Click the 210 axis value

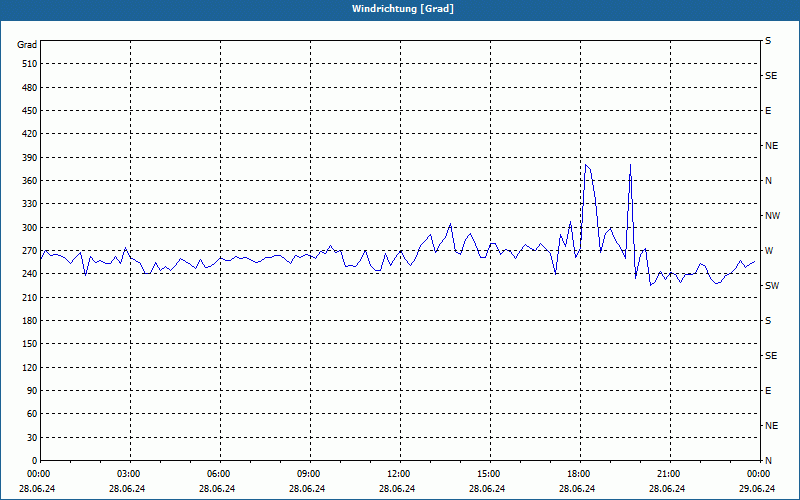point(30,297)
